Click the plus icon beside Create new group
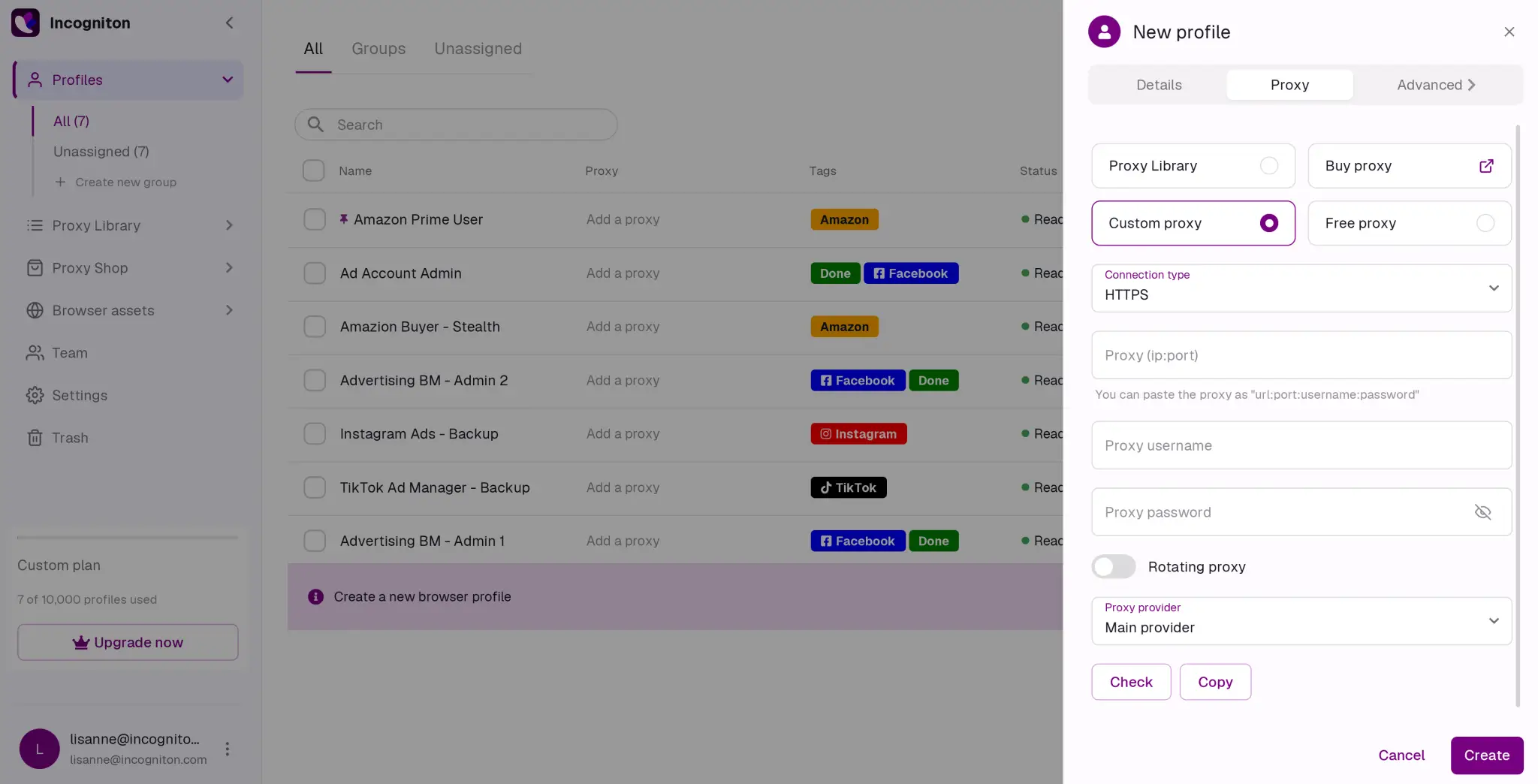This screenshot has height=784, width=1538. 60,182
